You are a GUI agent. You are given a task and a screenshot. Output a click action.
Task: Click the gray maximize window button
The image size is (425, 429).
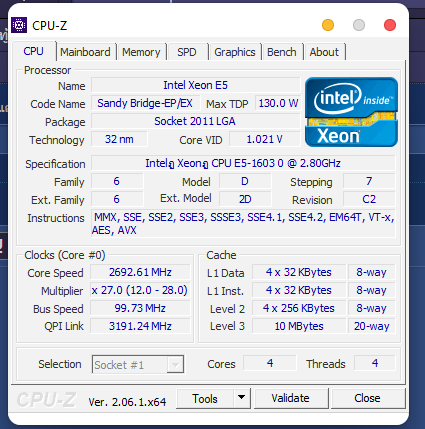[359, 25]
